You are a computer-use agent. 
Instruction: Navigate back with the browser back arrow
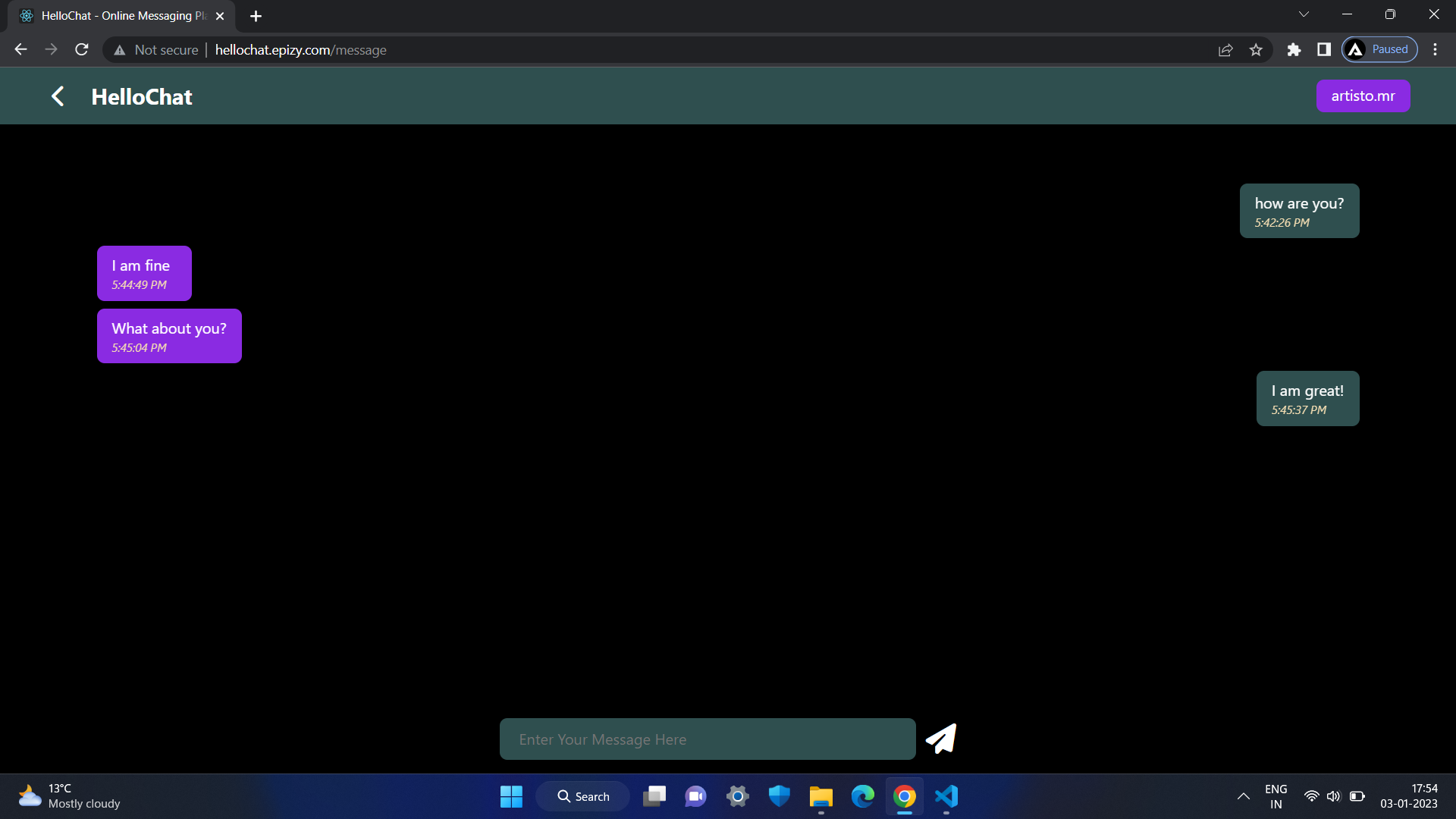tap(20, 50)
